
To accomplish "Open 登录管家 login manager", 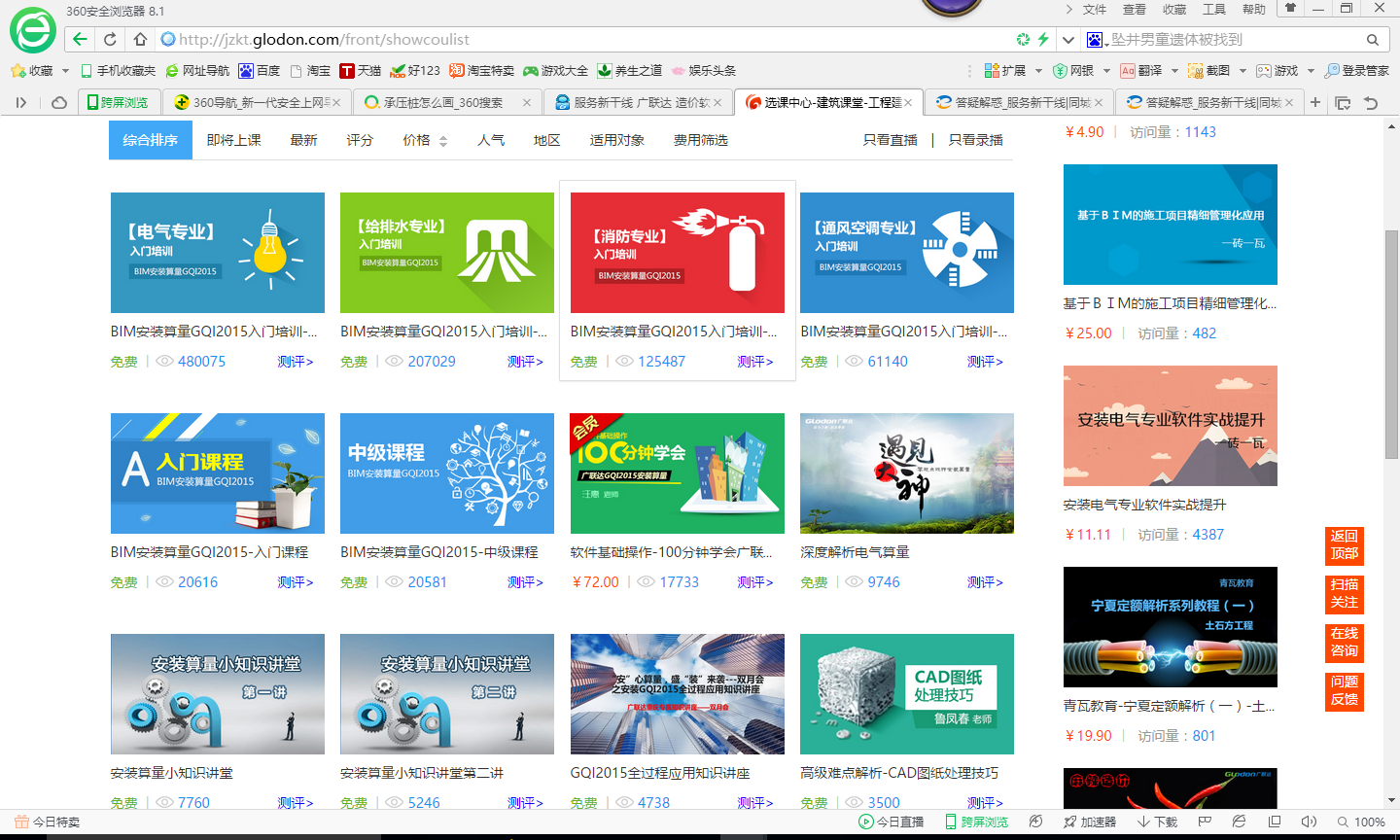I will pyautogui.click(x=1357, y=71).
